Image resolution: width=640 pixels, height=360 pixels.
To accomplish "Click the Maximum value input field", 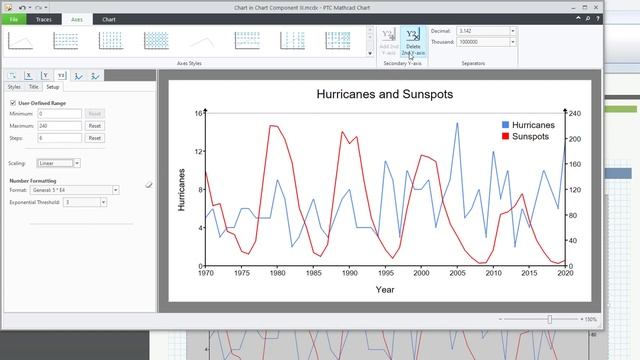I will pyautogui.click(x=60, y=126).
